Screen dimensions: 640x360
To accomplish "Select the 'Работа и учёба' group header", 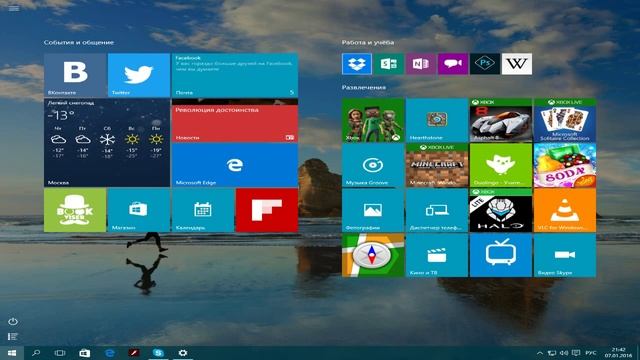I will tap(368, 42).
